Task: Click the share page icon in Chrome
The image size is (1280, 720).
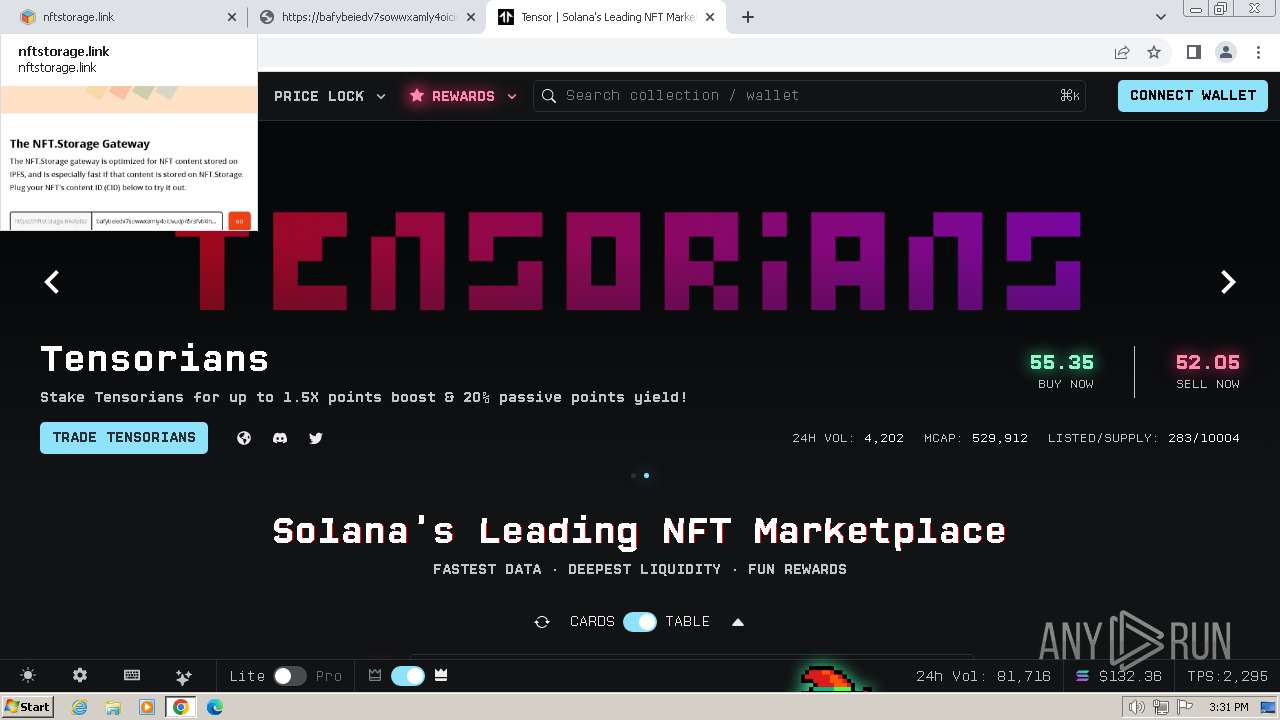Action: click(1122, 52)
